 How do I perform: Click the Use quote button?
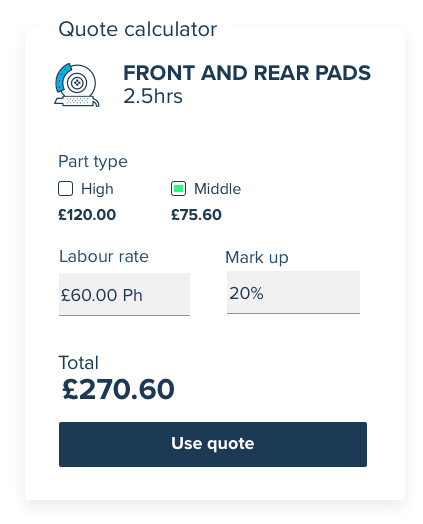(213, 444)
